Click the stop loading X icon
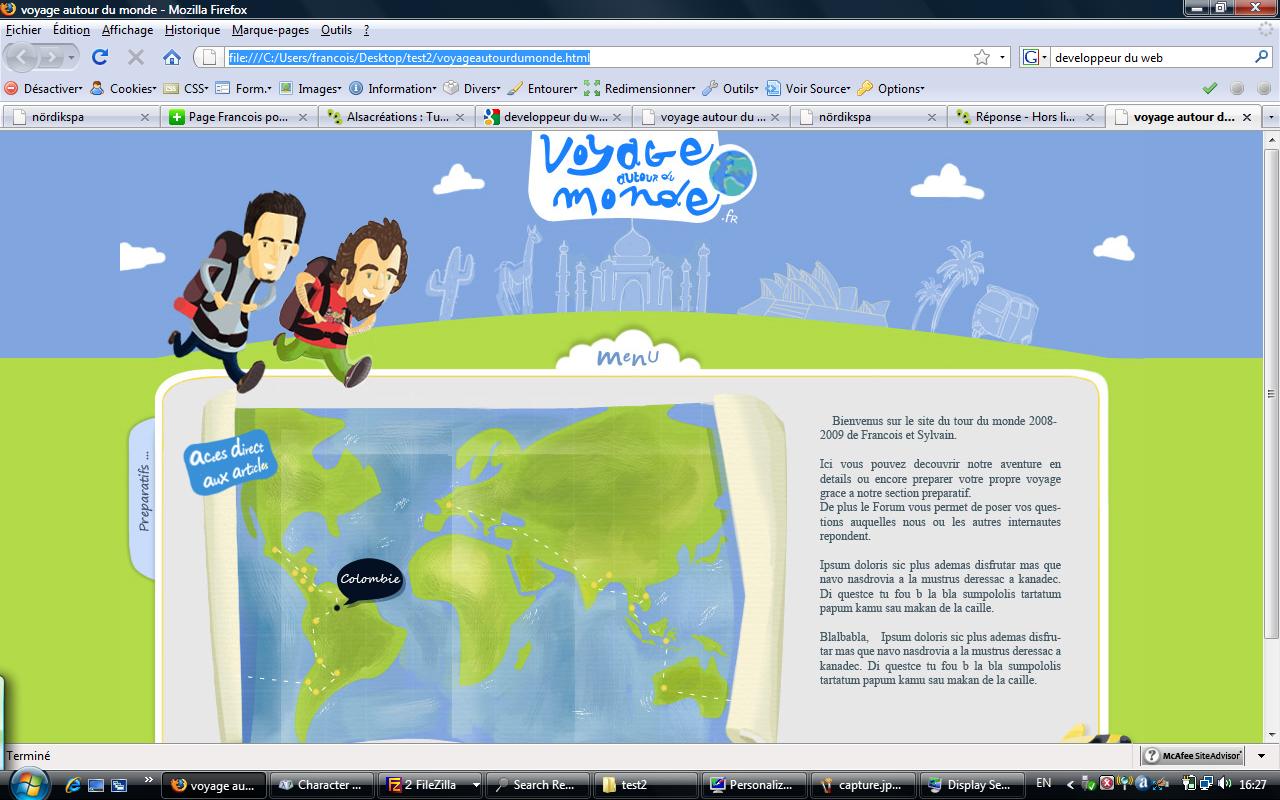The image size is (1280, 800). coord(136,57)
